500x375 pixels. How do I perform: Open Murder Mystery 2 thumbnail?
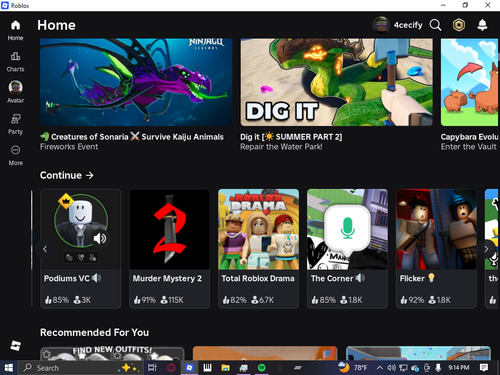[170, 229]
